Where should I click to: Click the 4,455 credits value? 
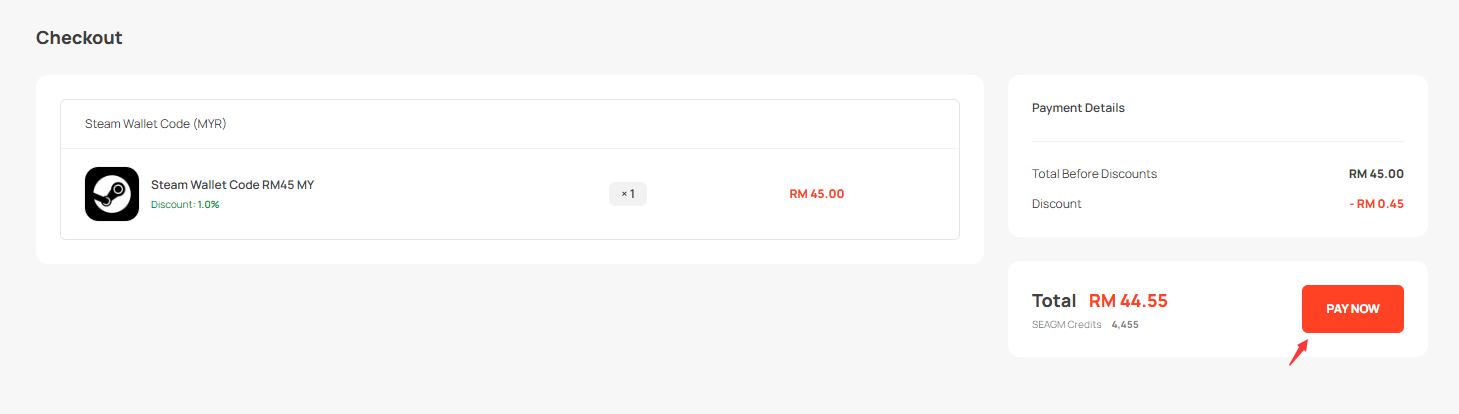pyautogui.click(x=1125, y=325)
